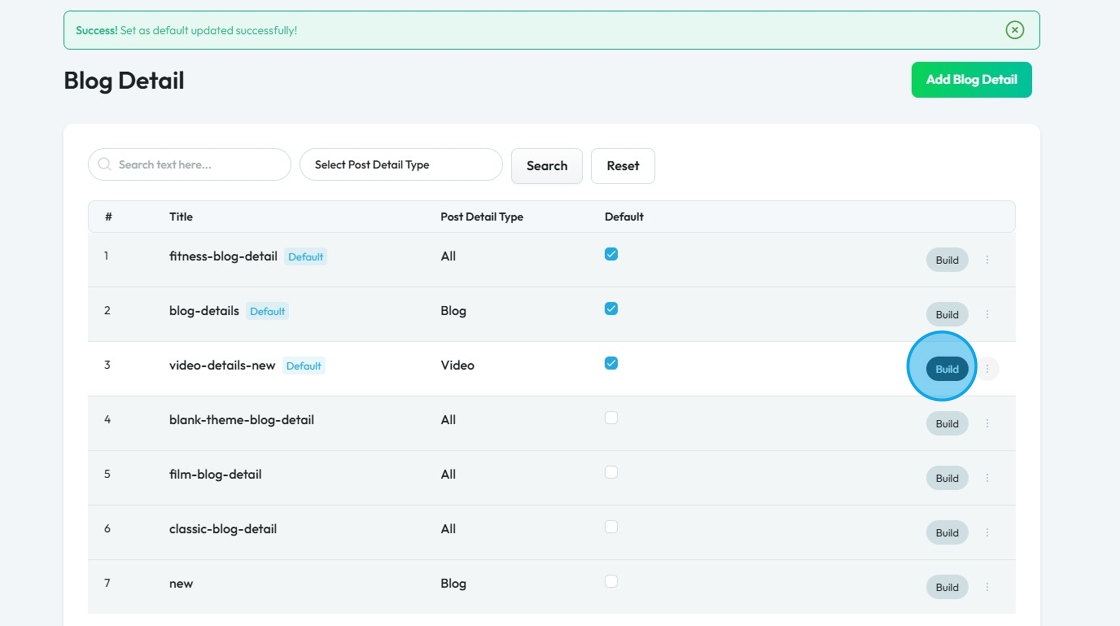Enable Default checkbox for blank-theme-blog-detail
This screenshot has width=1120, height=626.
[611, 418]
